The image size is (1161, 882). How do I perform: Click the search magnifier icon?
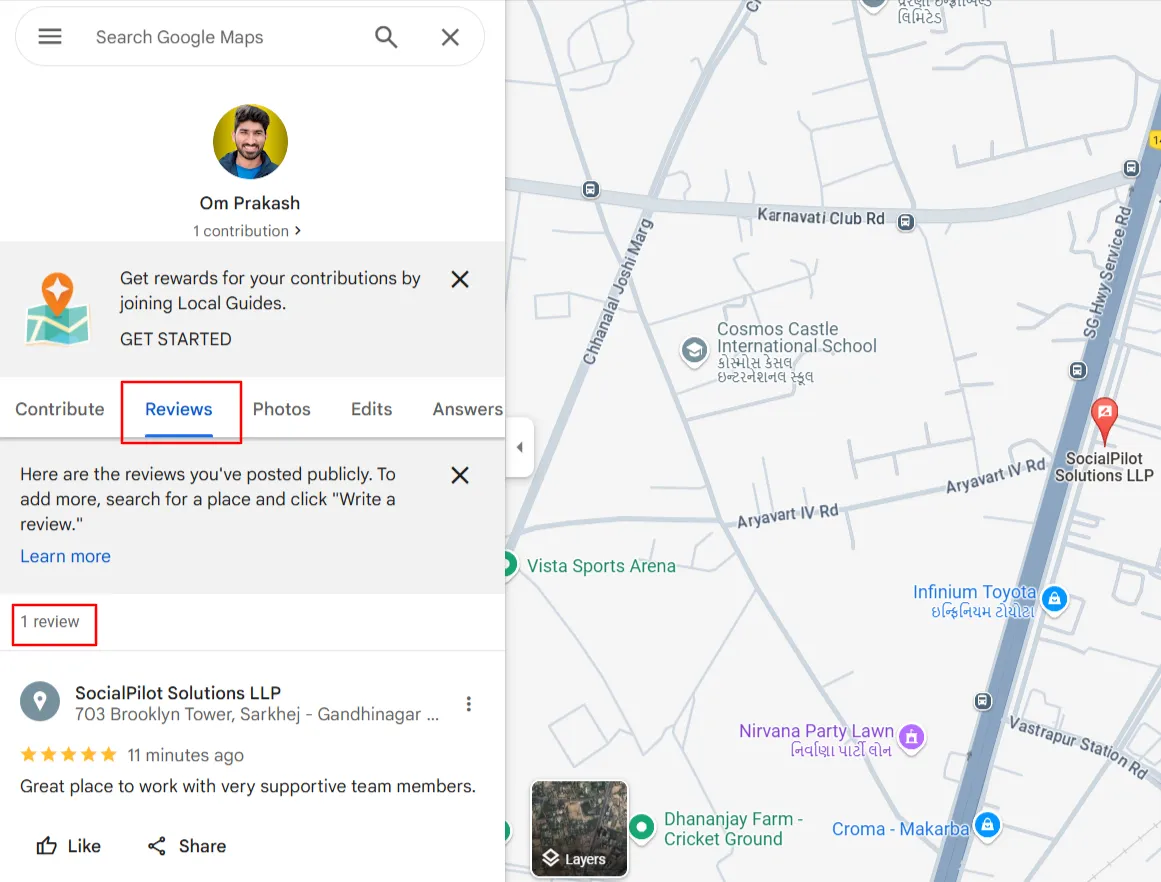pos(386,36)
